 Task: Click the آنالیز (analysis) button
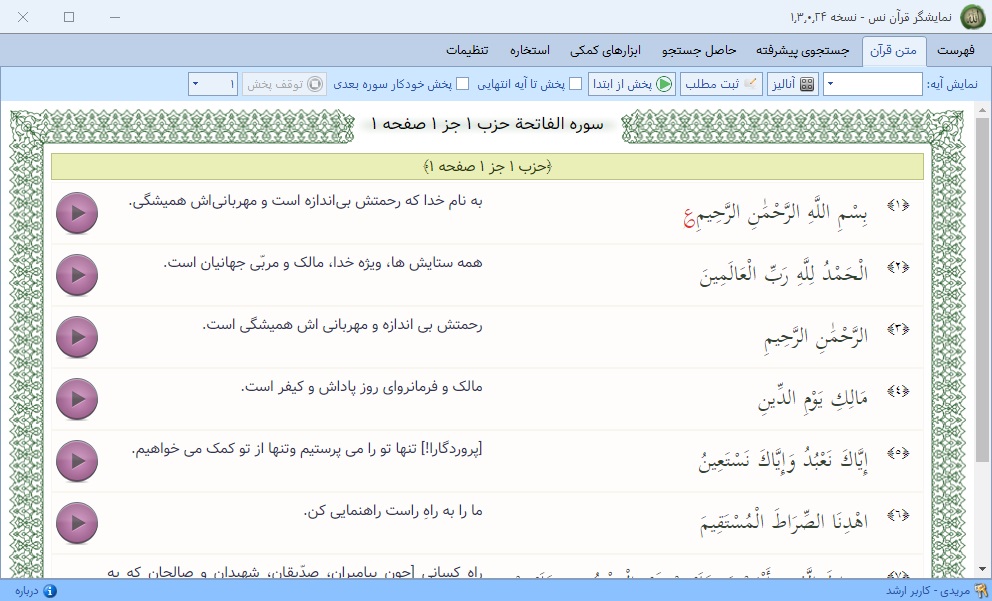coord(793,84)
